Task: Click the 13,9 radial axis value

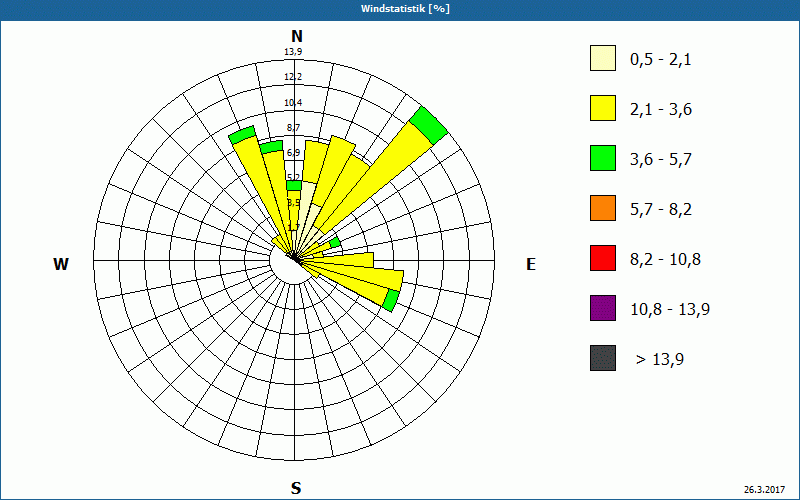Action: coord(293,51)
